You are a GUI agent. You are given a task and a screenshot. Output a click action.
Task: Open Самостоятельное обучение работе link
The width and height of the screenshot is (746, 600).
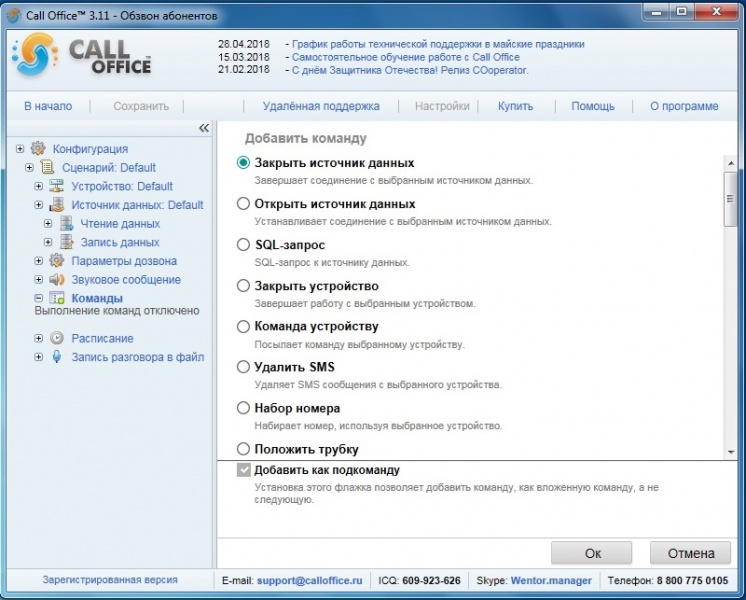(x=406, y=57)
